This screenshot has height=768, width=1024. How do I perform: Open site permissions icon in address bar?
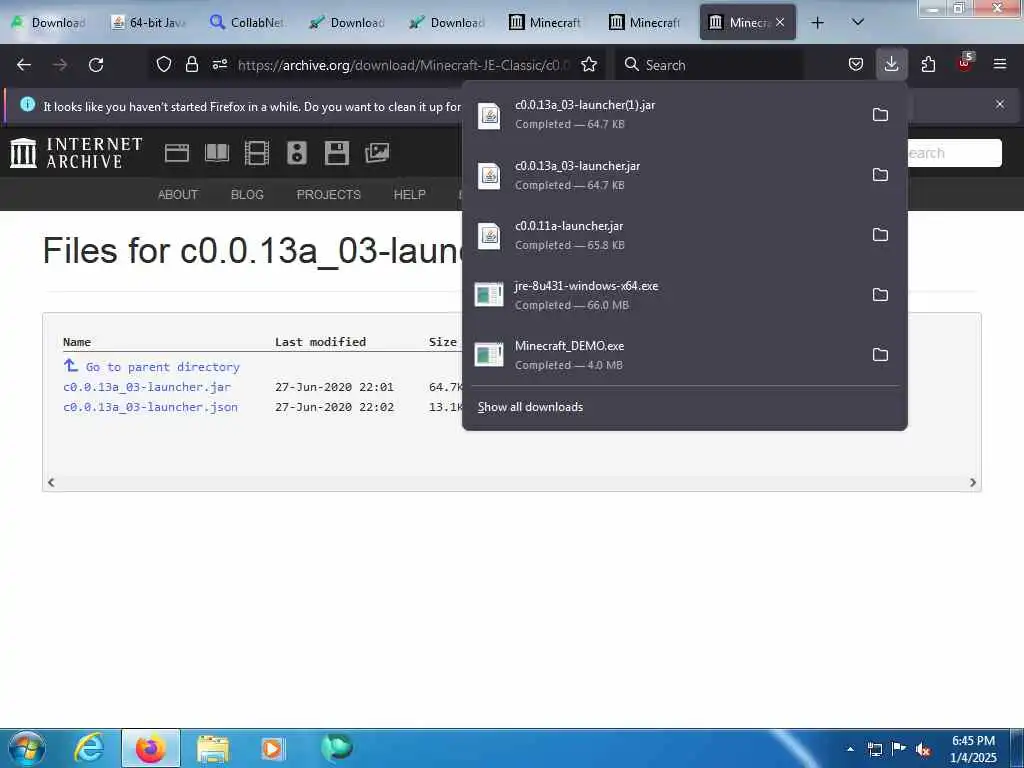(219, 65)
